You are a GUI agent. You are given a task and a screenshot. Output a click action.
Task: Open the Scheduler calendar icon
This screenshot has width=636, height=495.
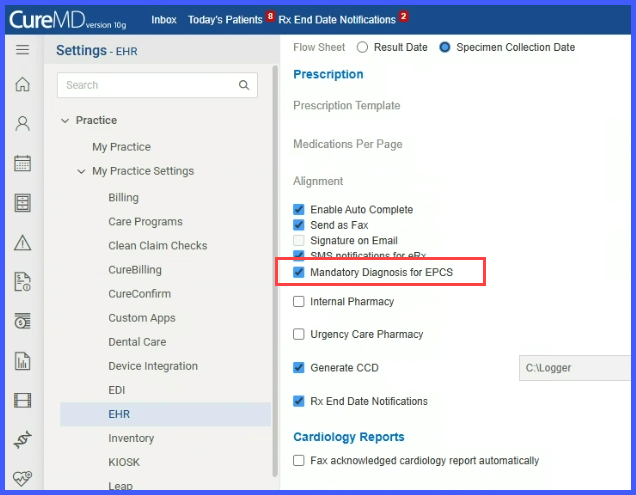[22, 163]
